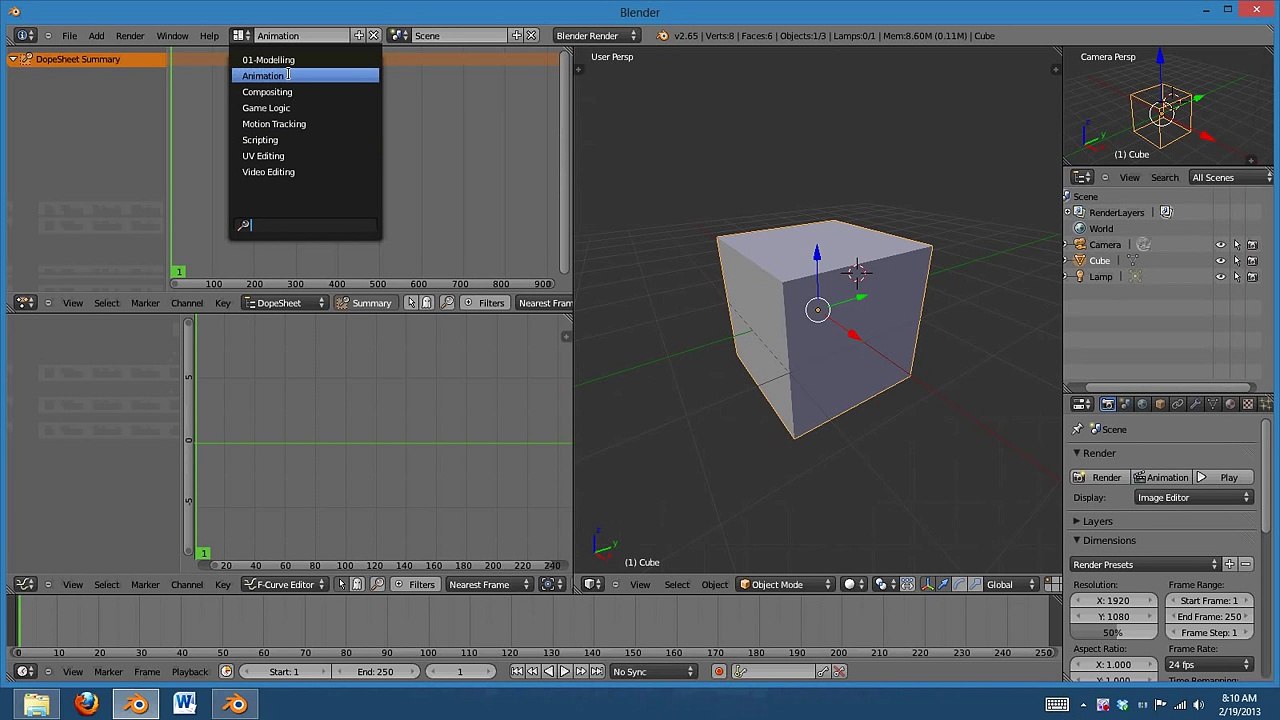Screen dimensions: 1280x720
Task: Open the F-Curve Editor mode dropdown
Action: 285,584
